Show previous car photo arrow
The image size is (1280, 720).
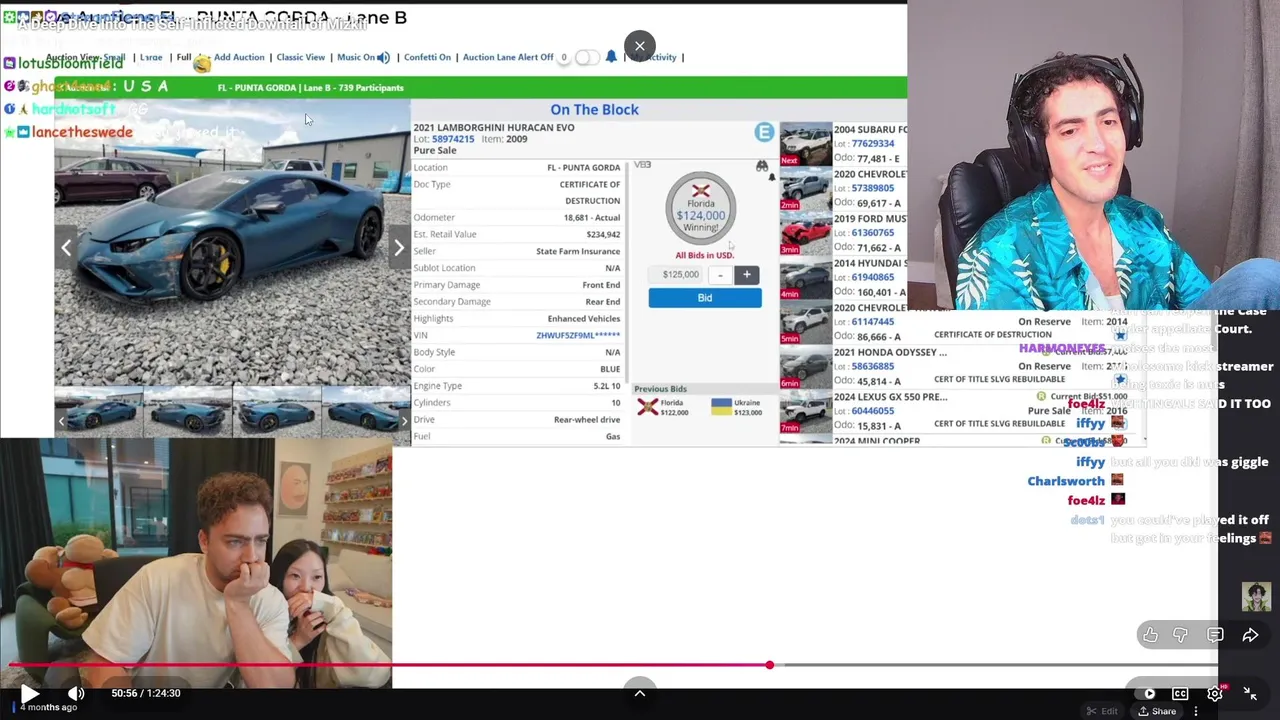(x=66, y=248)
